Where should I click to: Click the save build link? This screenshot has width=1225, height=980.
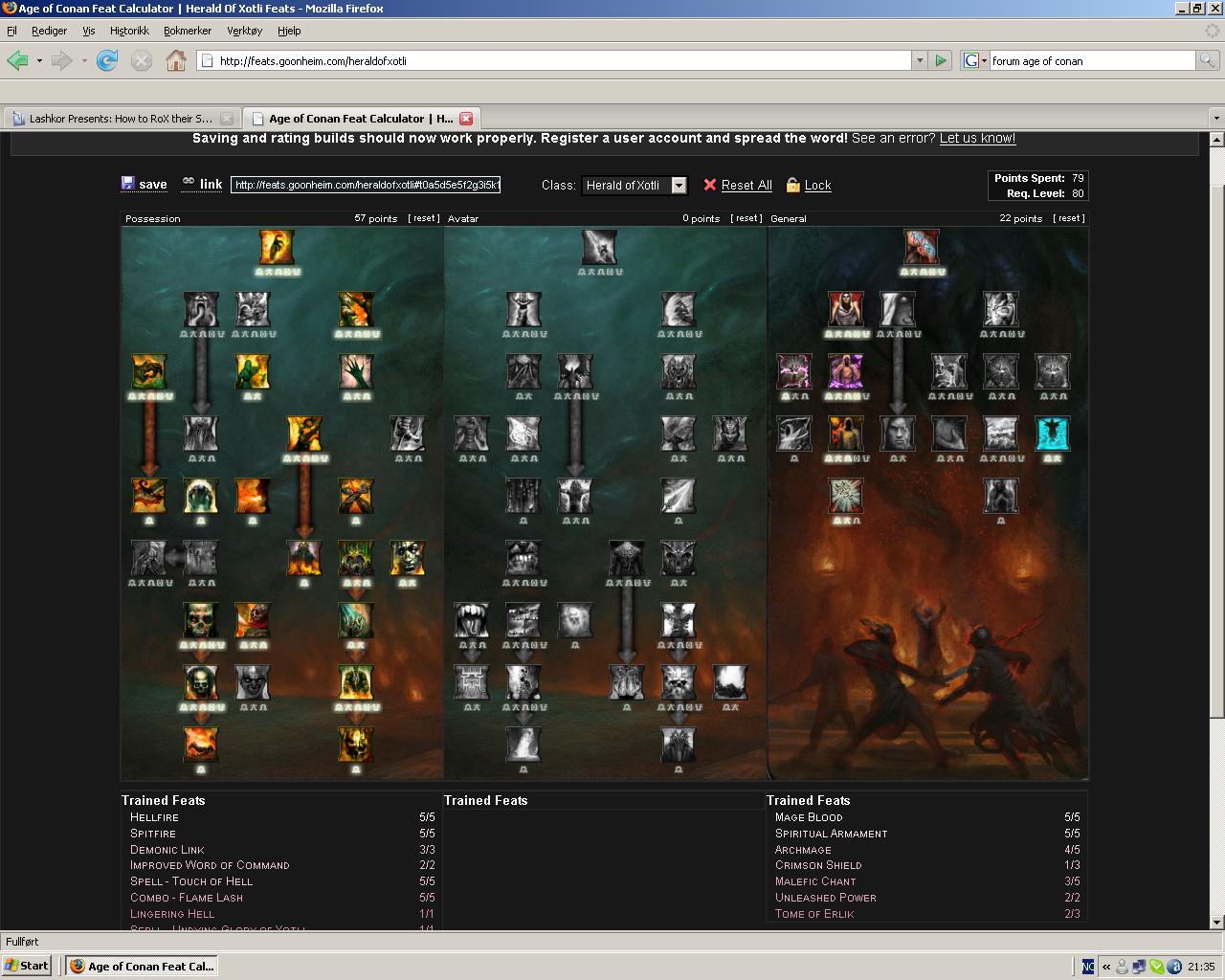tap(145, 184)
